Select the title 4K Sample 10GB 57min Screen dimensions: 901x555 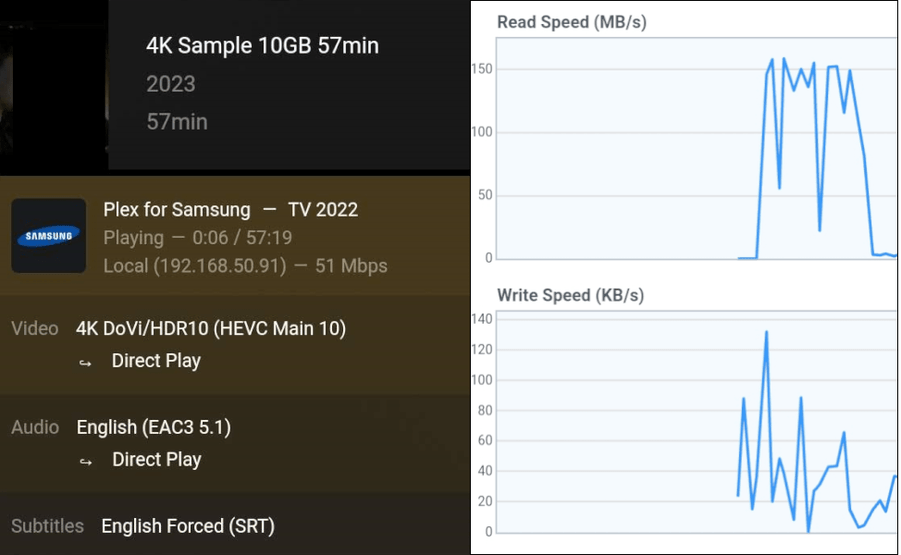click(x=262, y=46)
